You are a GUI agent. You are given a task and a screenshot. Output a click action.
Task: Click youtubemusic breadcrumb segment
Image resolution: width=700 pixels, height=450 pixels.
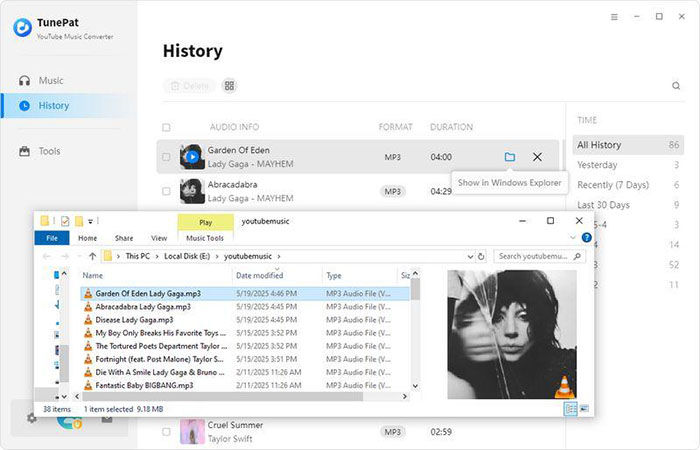click(248, 256)
